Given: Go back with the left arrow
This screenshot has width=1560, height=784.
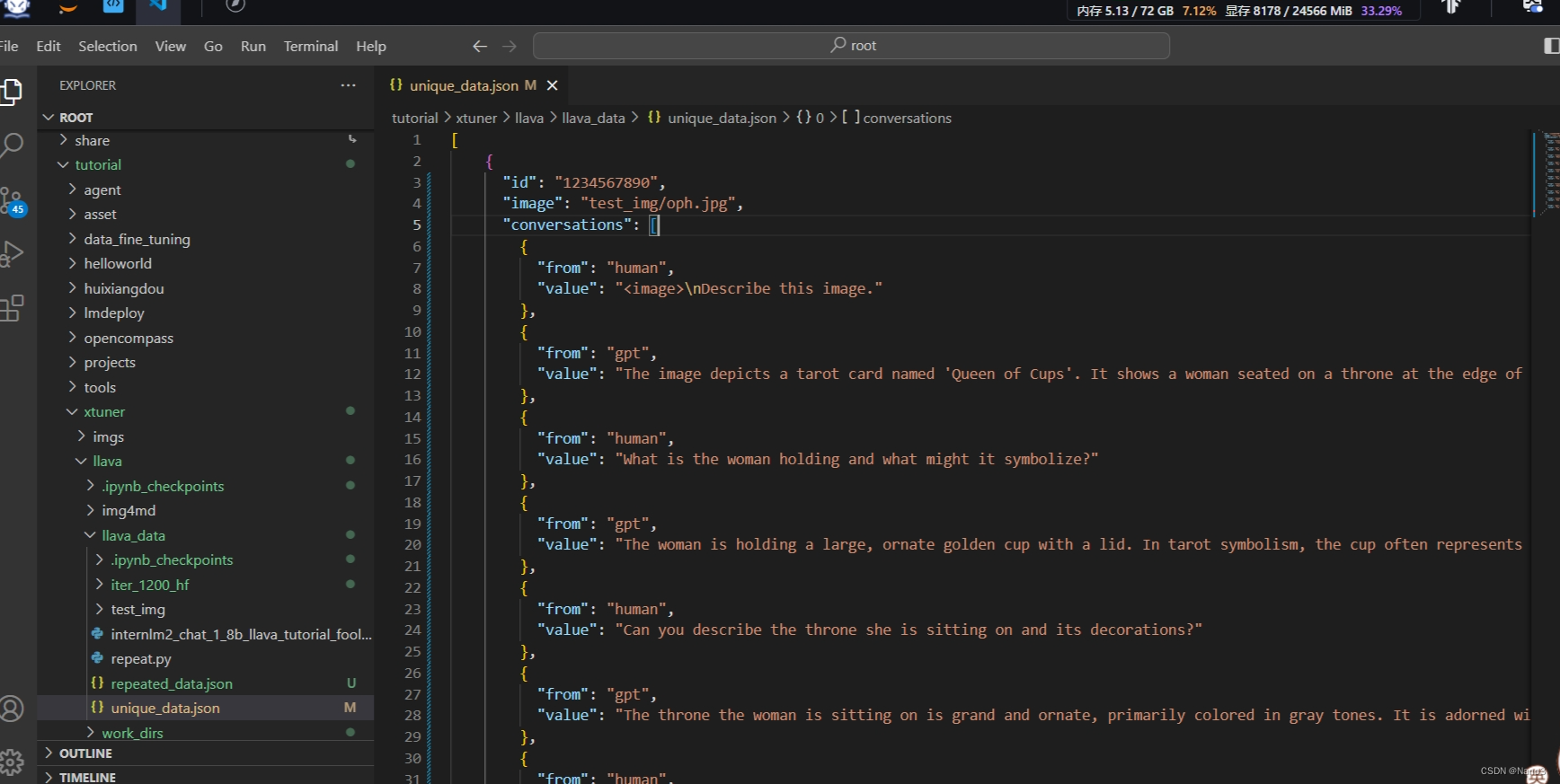Looking at the screenshot, I should coord(480,46).
